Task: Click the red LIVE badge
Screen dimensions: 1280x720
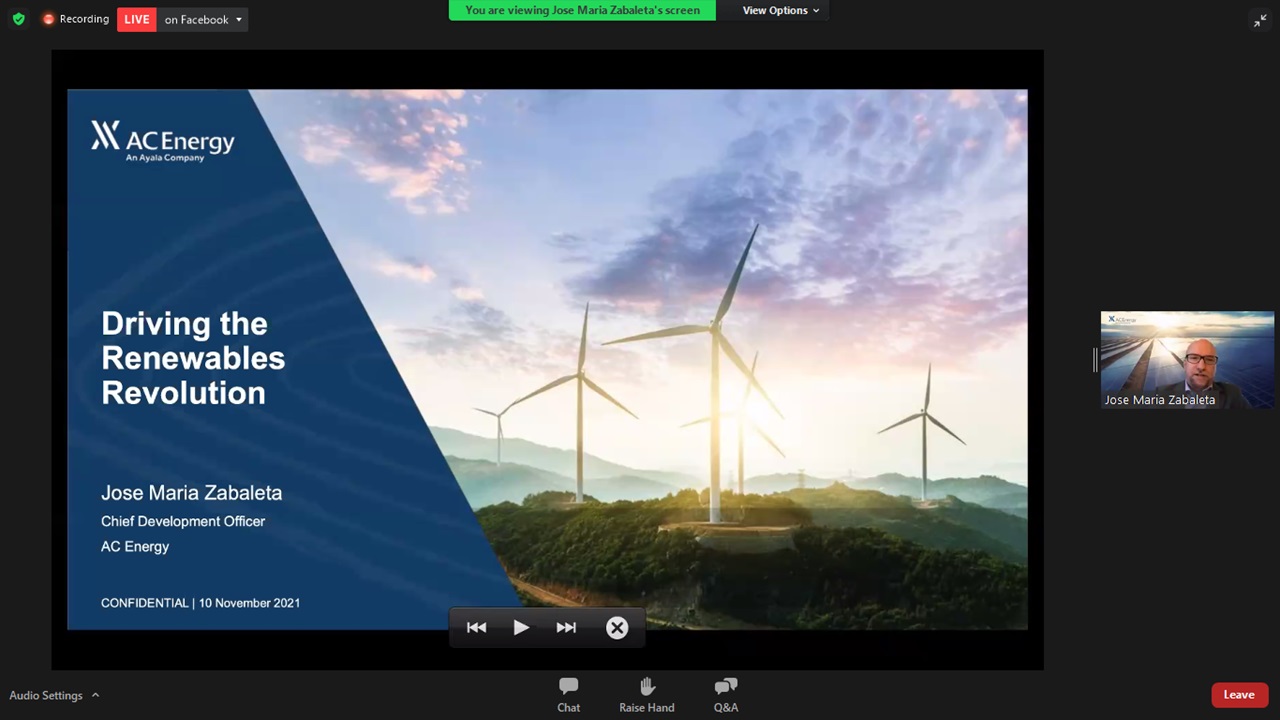Action: (137, 19)
